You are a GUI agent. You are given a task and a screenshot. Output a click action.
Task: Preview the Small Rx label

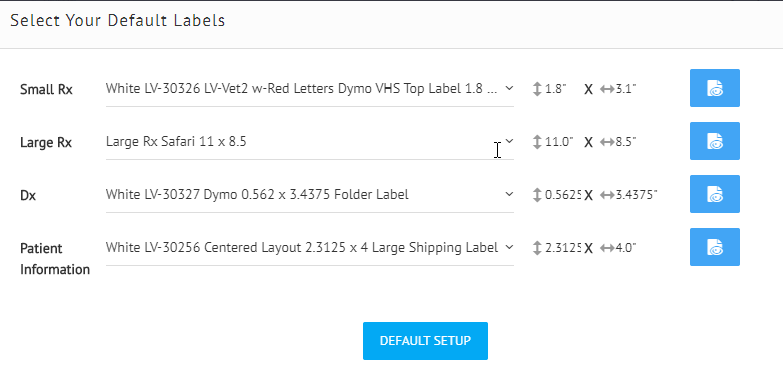coord(715,88)
